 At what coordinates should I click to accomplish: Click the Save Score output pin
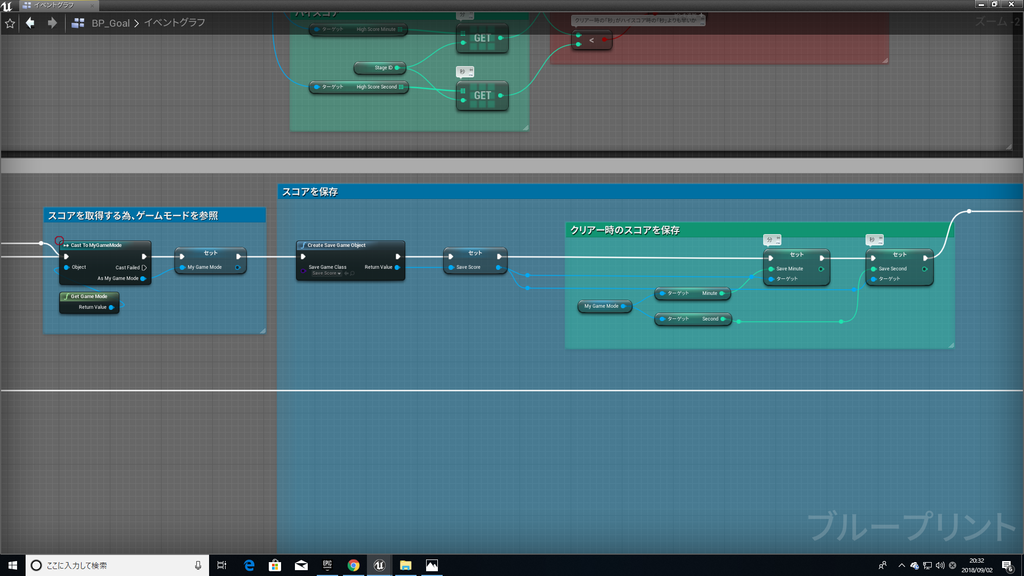coord(498,267)
